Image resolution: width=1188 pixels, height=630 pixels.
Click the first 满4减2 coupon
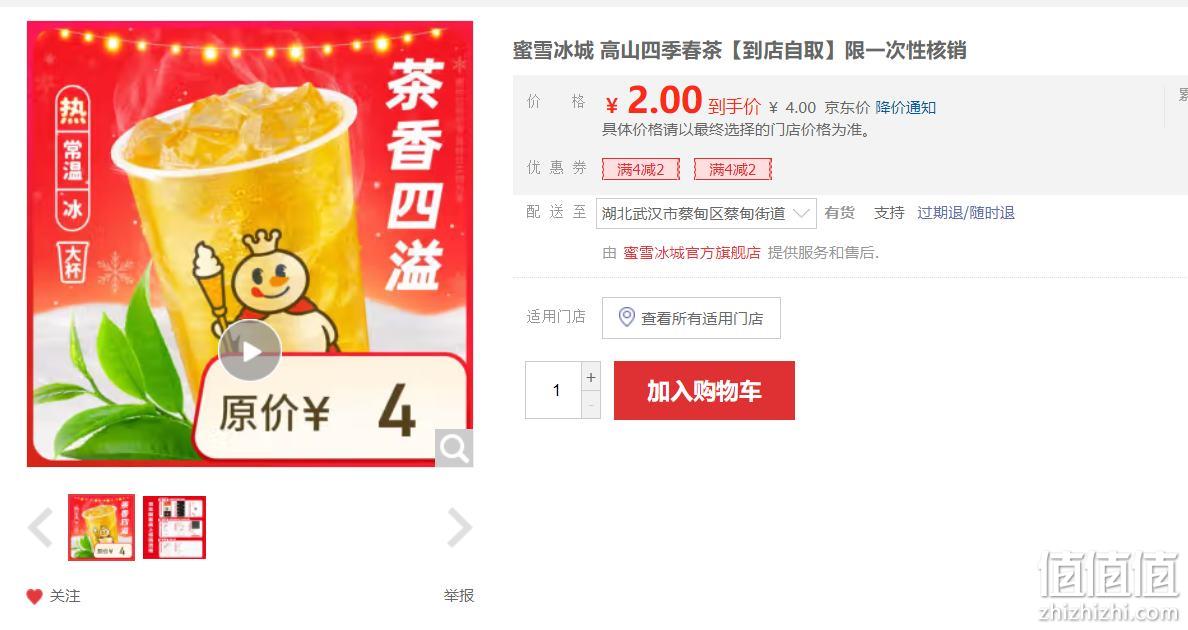(641, 170)
